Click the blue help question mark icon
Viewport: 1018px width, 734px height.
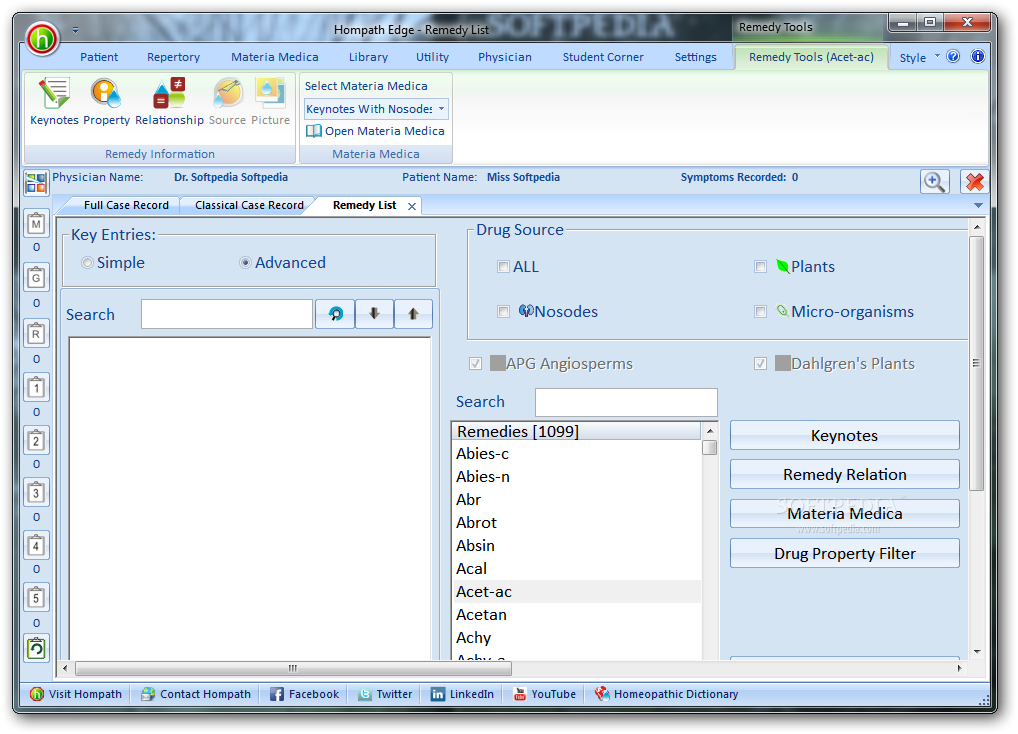coord(953,56)
